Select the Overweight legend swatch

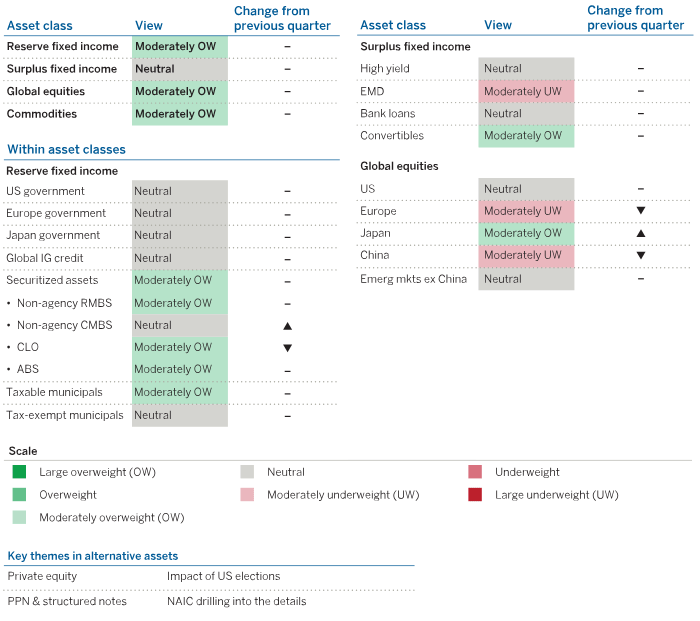(19, 495)
